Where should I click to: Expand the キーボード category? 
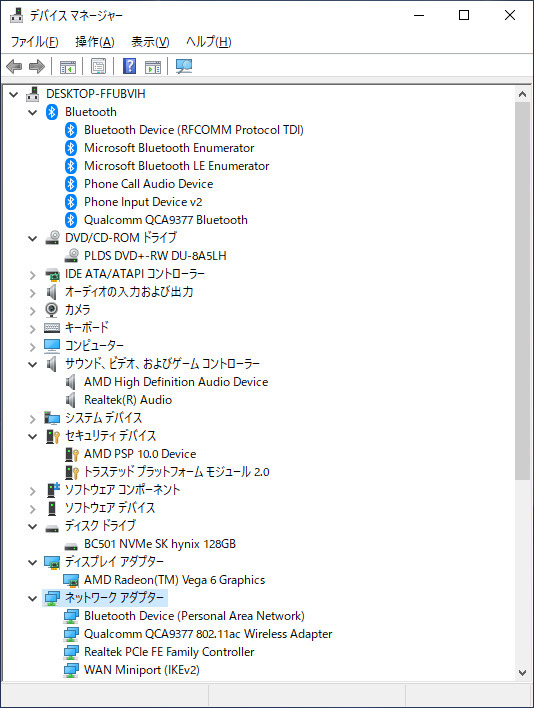pyautogui.click(x=33, y=328)
